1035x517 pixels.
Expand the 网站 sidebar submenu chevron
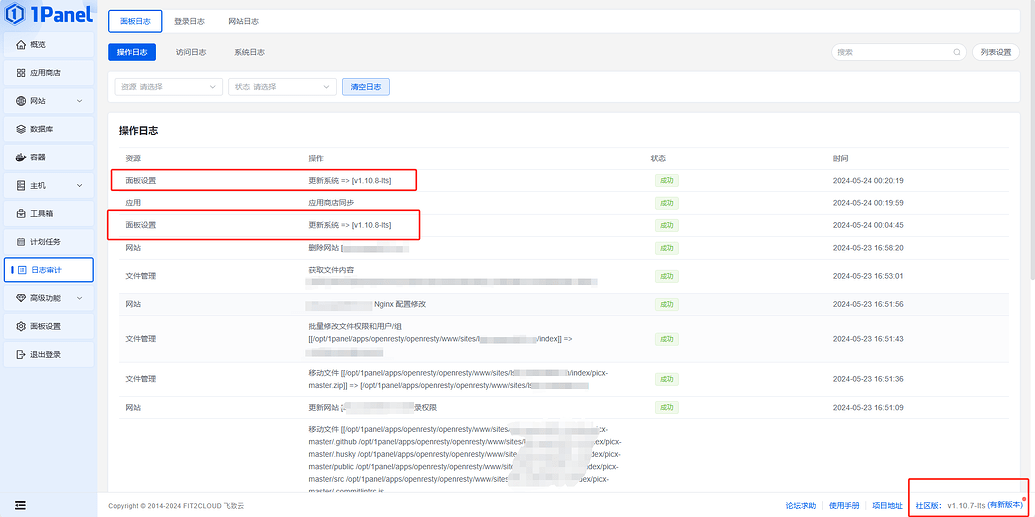tap(79, 101)
